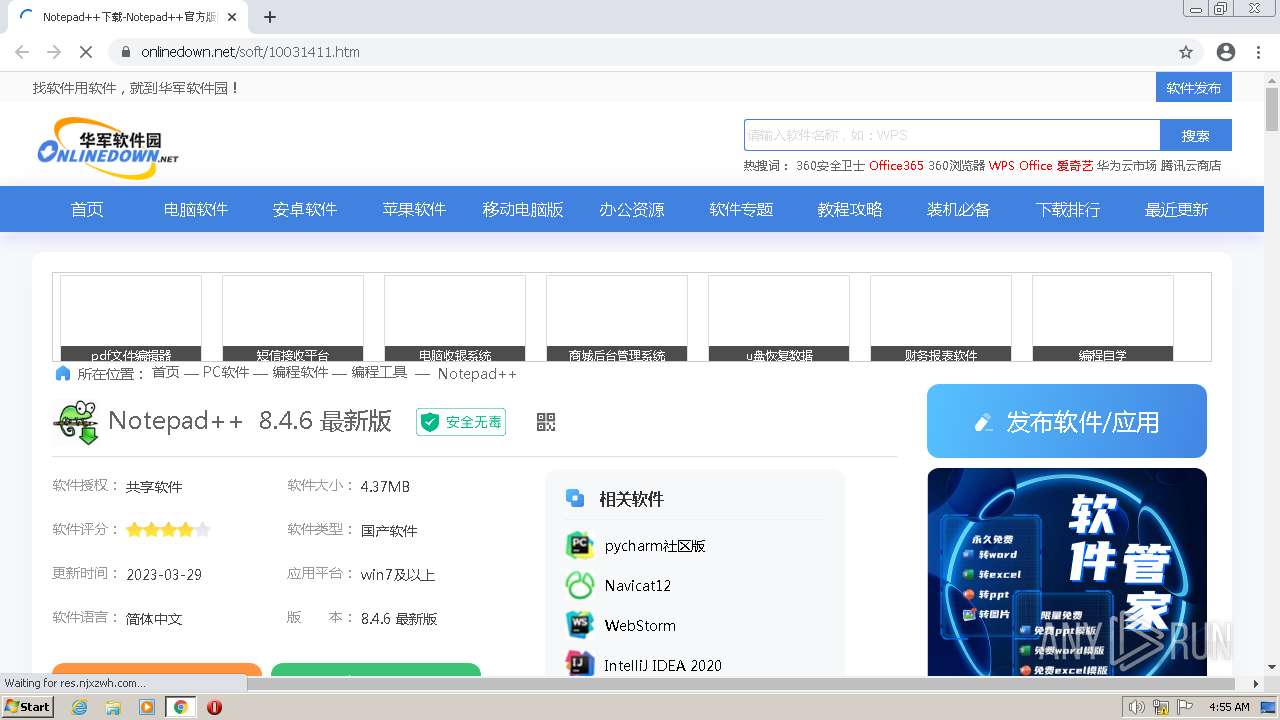The height and width of the screenshot is (720, 1280).
Task: Open Chrome's three-dot menu
Action: [1258, 52]
